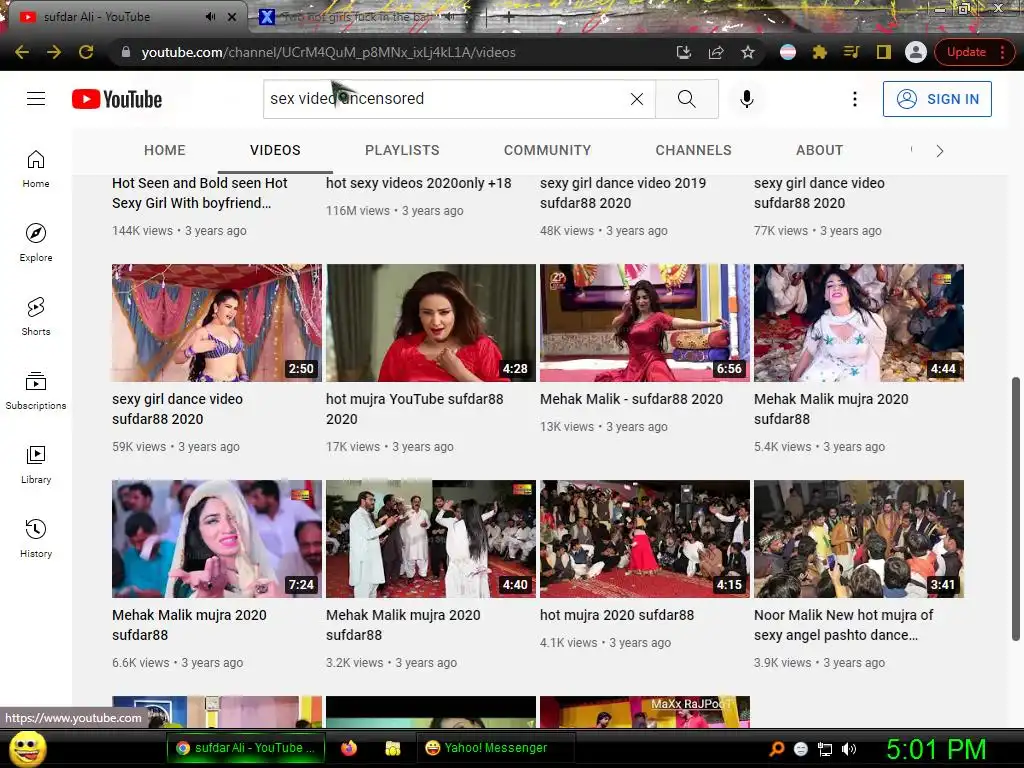The height and width of the screenshot is (768, 1024).
Task: Switch to the CHANNELS tab
Action: tap(694, 150)
